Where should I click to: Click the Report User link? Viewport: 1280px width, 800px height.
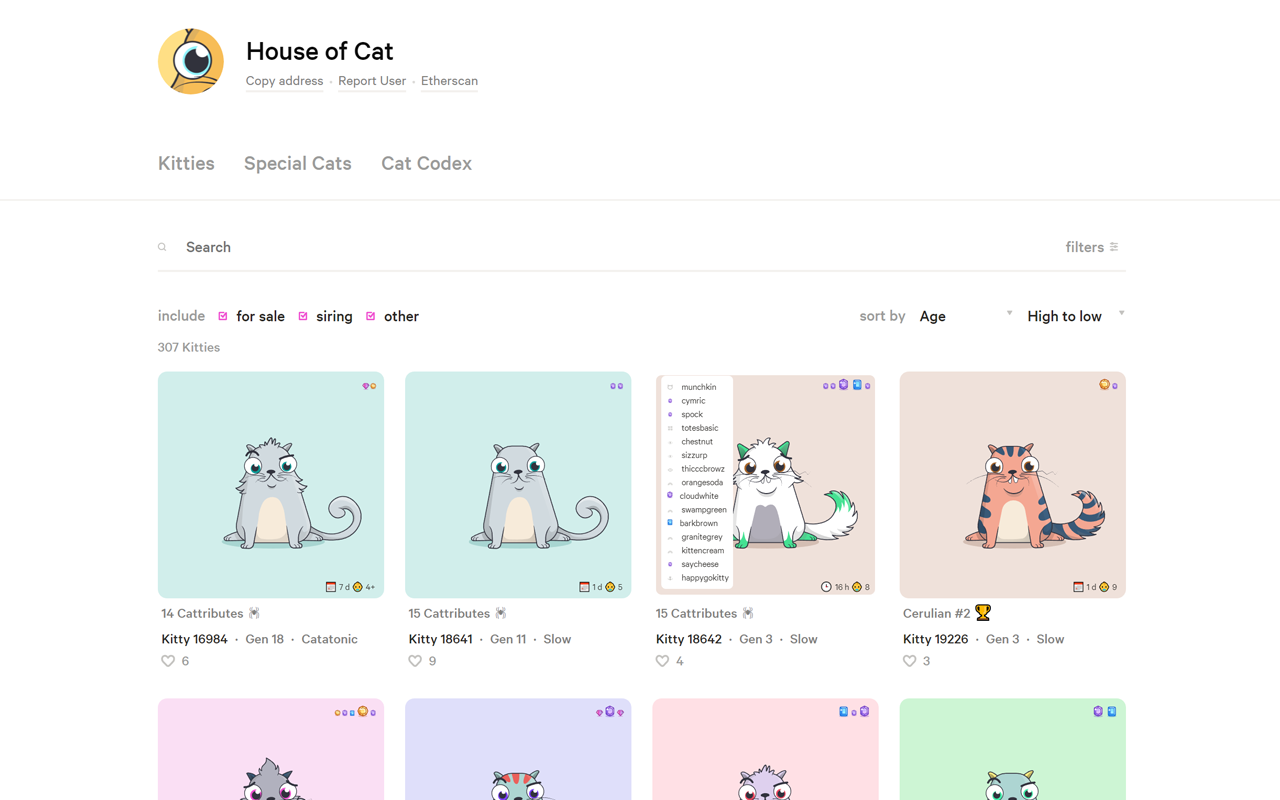pos(372,81)
